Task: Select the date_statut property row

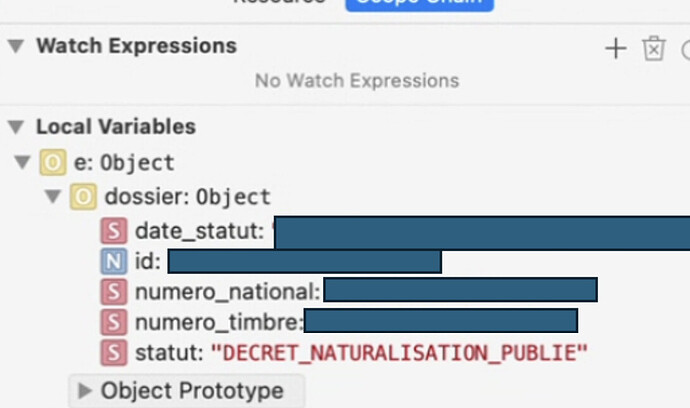Action: [x=395, y=232]
